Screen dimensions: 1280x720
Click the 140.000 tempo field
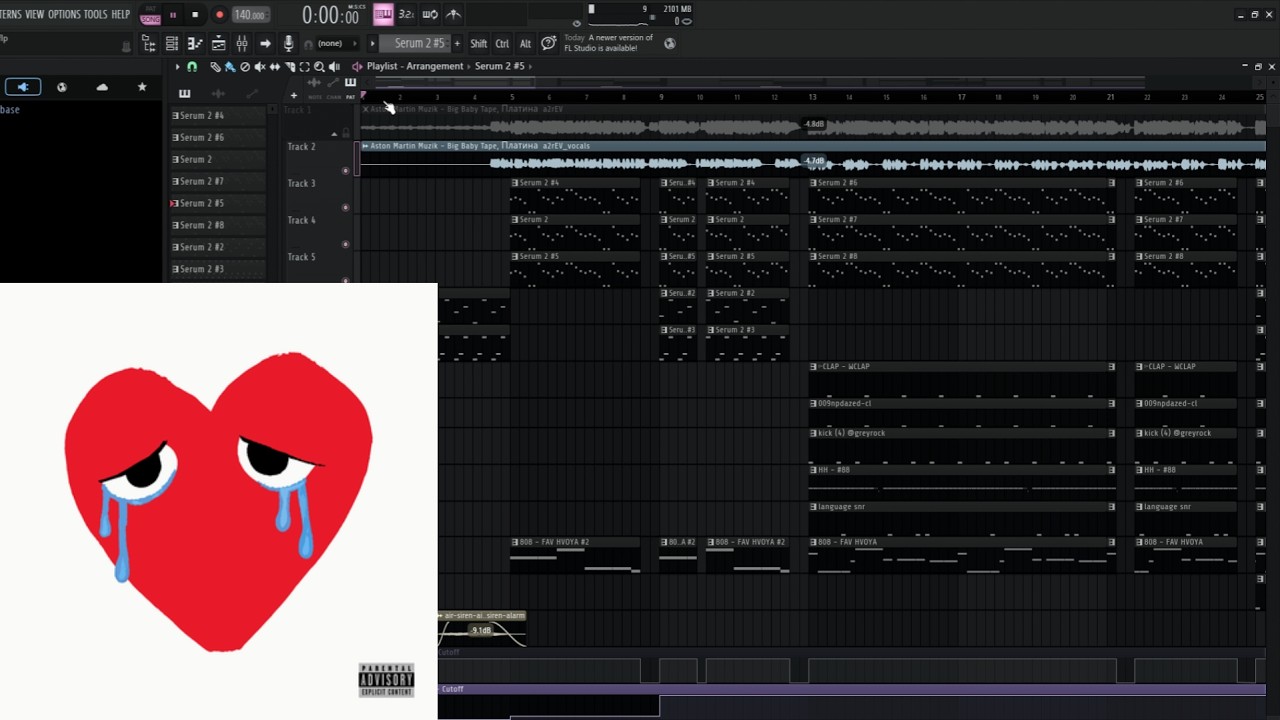point(250,15)
